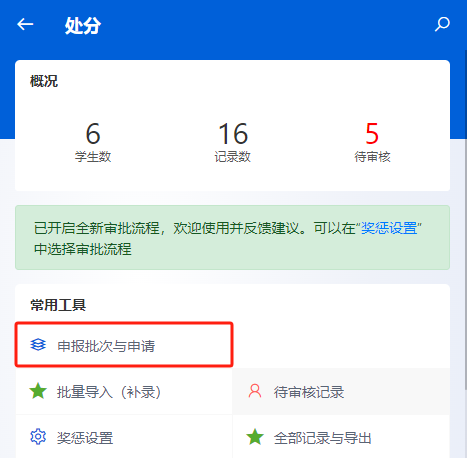467x458 pixels.
Task: Open 全部记录与导出 entry
Action: [341, 437]
